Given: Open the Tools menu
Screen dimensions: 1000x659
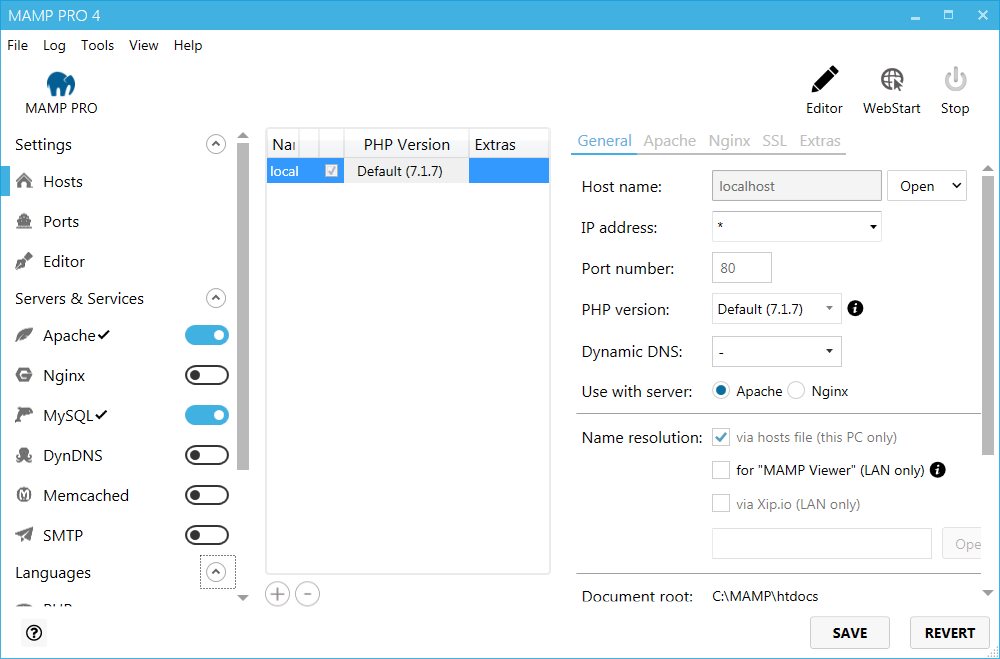Looking at the screenshot, I should pos(97,45).
